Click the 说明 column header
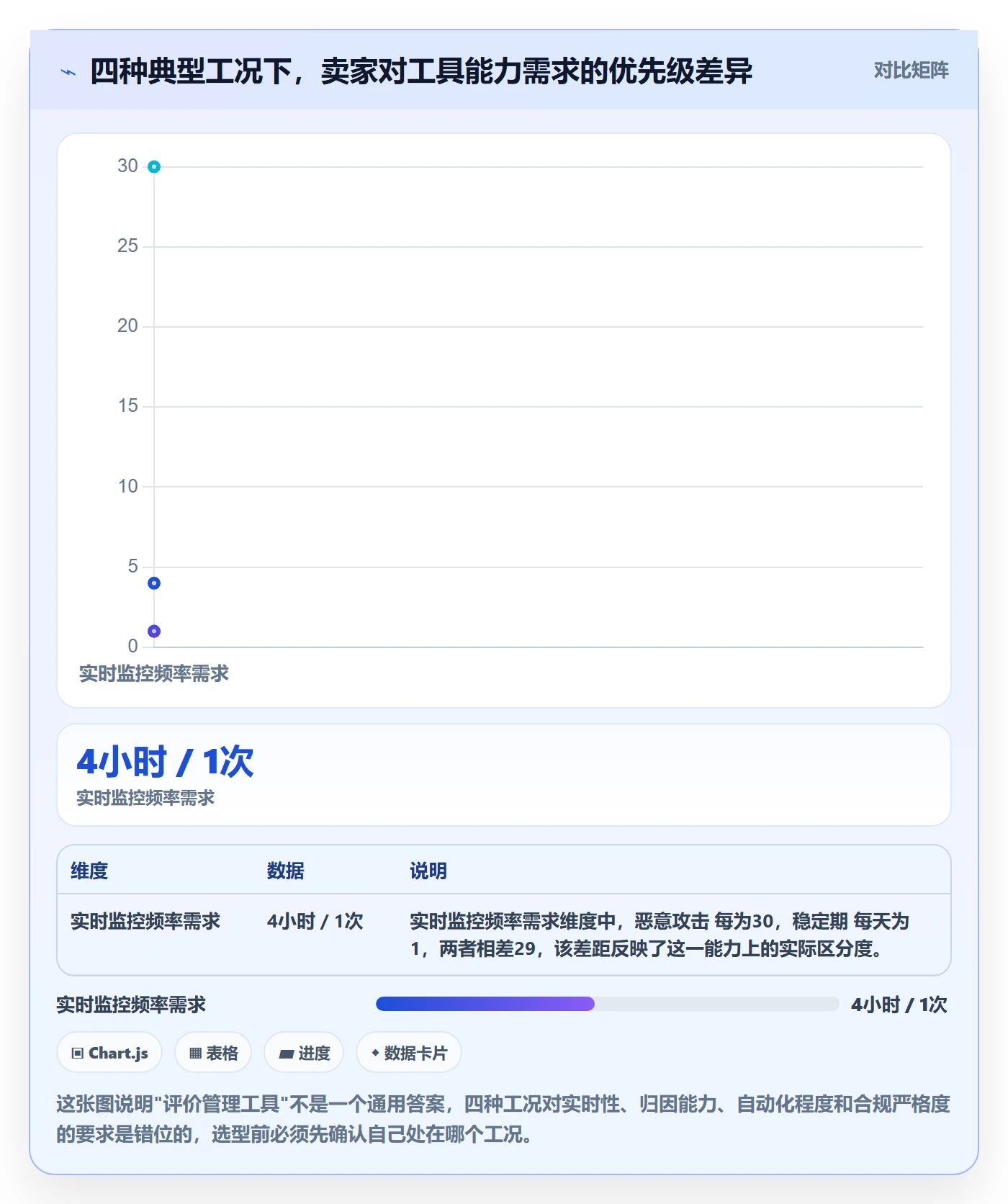The height and width of the screenshot is (1204, 1008). pyautogui.click(x=428, y=871)
